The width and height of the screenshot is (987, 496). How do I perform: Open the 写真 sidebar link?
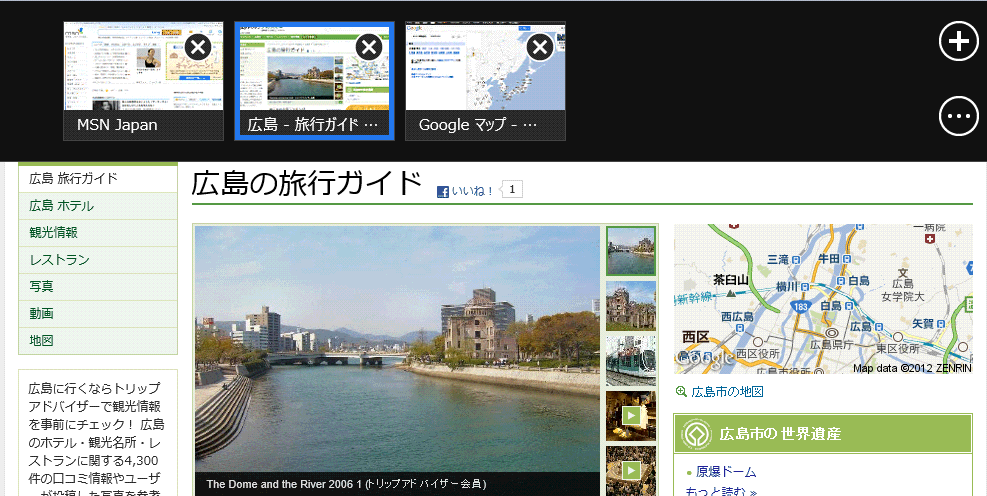42,287
